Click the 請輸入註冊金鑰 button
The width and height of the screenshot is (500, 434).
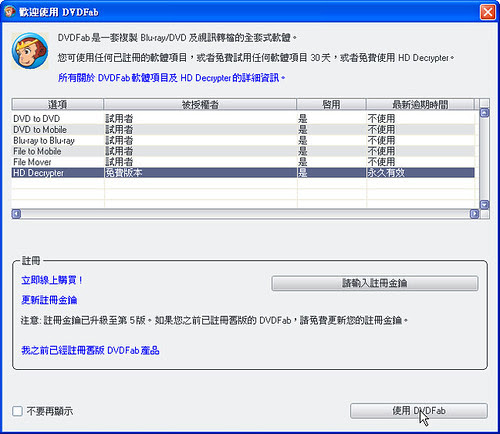375,283
